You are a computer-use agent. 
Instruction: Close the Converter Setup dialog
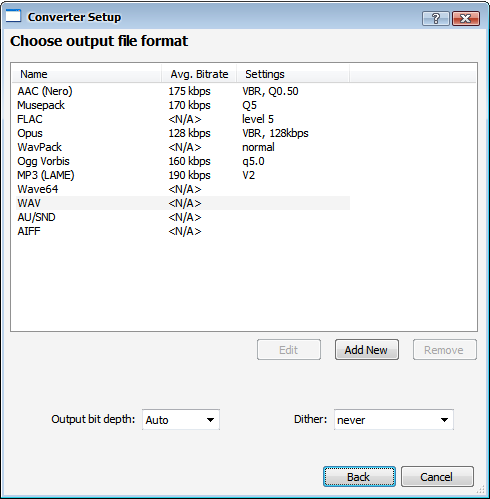tap(466, 18)
